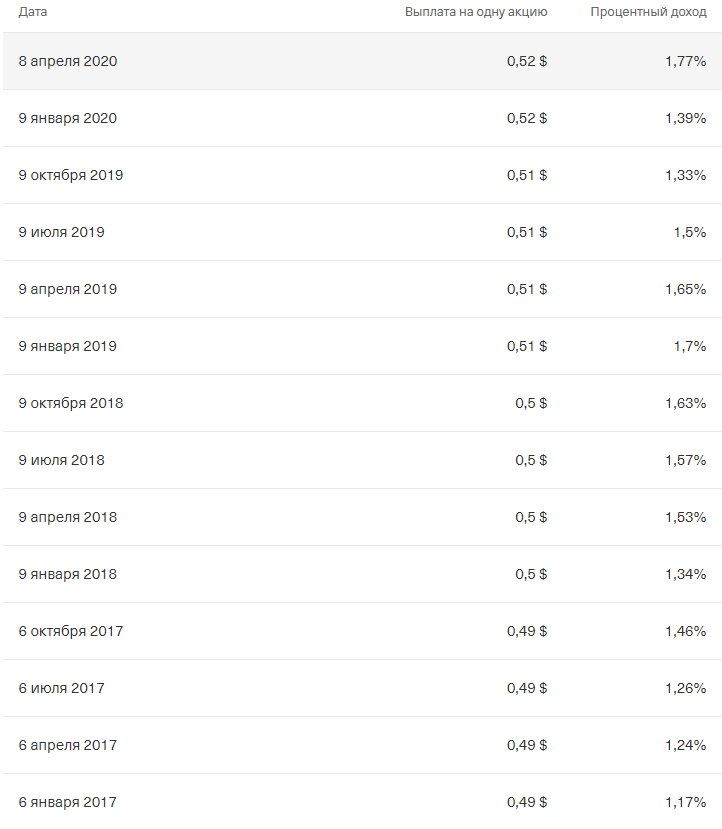Viewport: 722px width, 829px height.
Task: Open the 9 января 2020 row
Action: pos(362,118)
